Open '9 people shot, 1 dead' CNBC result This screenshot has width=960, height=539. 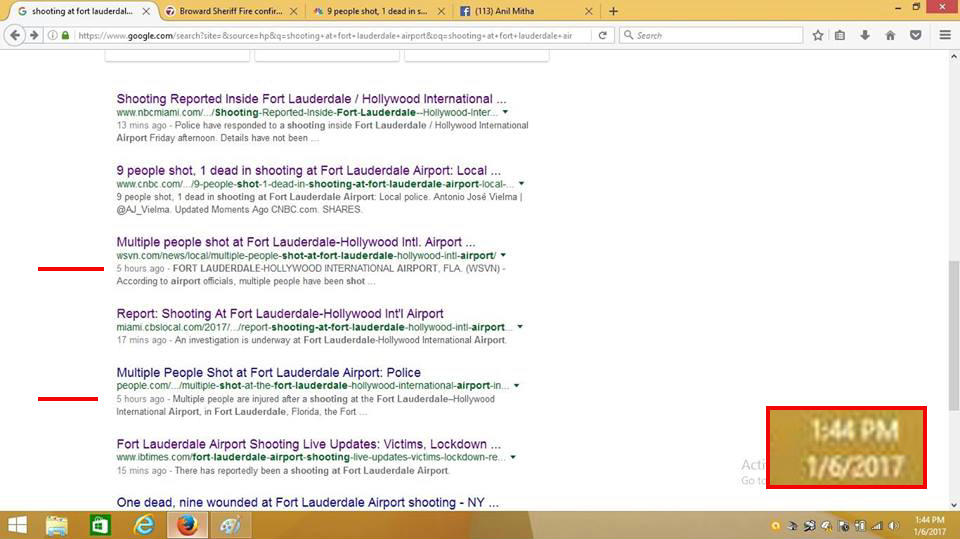tap(309, 170)
